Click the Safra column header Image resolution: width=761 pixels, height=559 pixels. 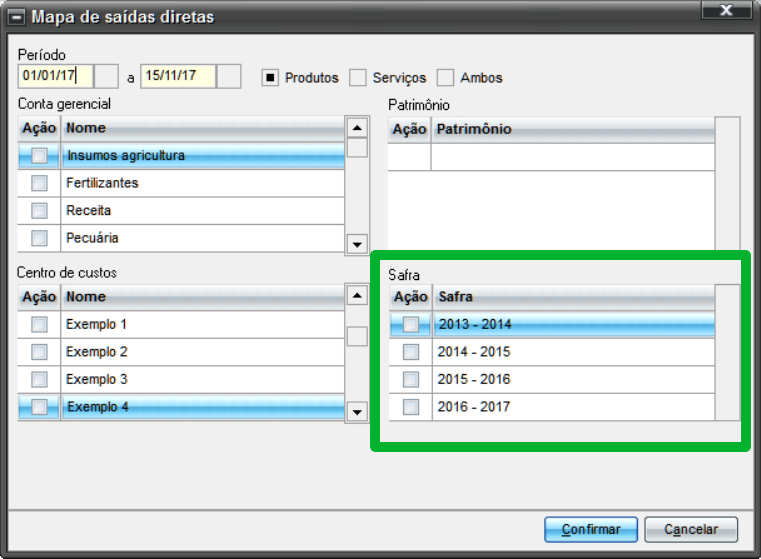(574, 297)
